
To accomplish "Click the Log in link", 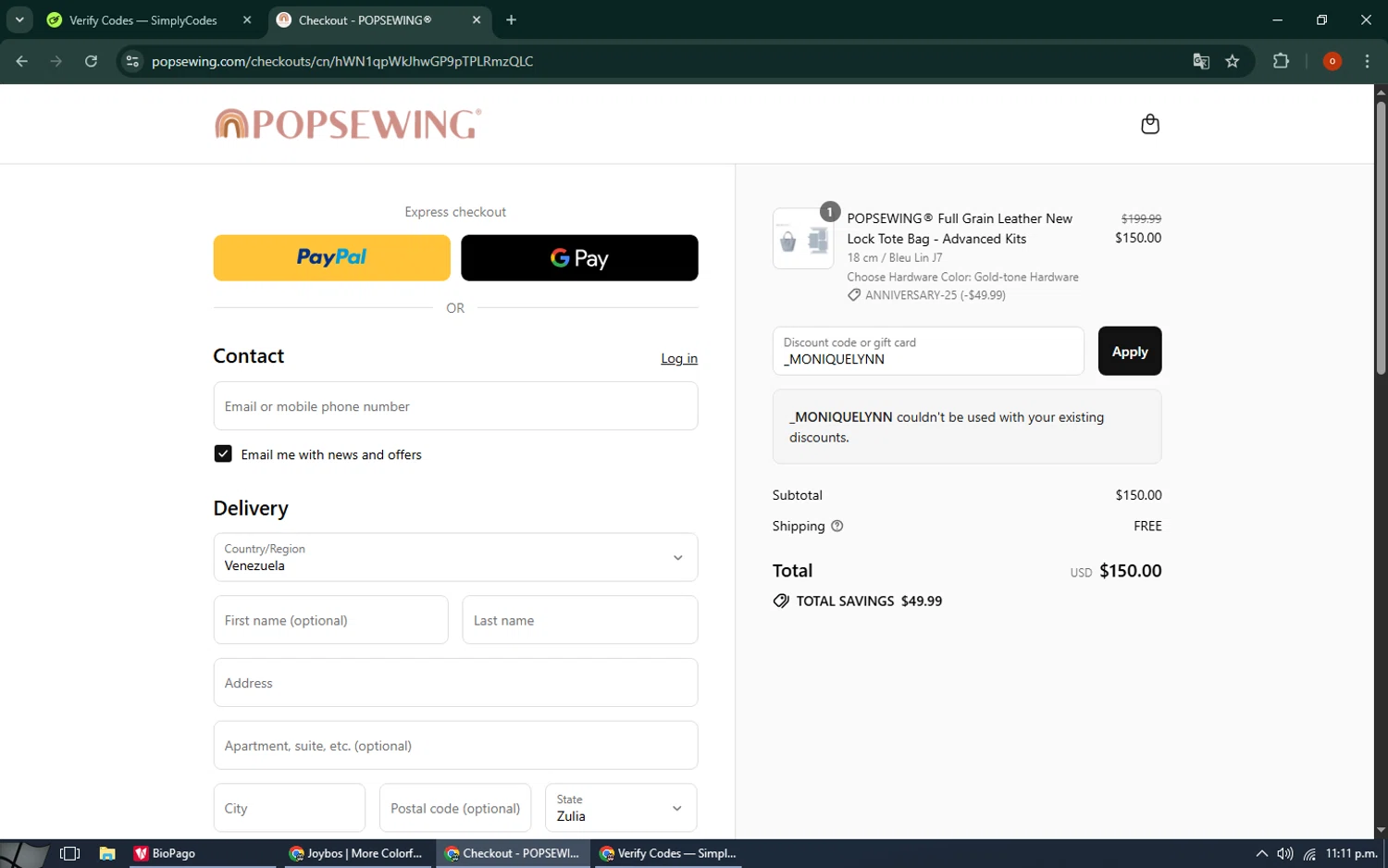I will click(x=679, y=358).
